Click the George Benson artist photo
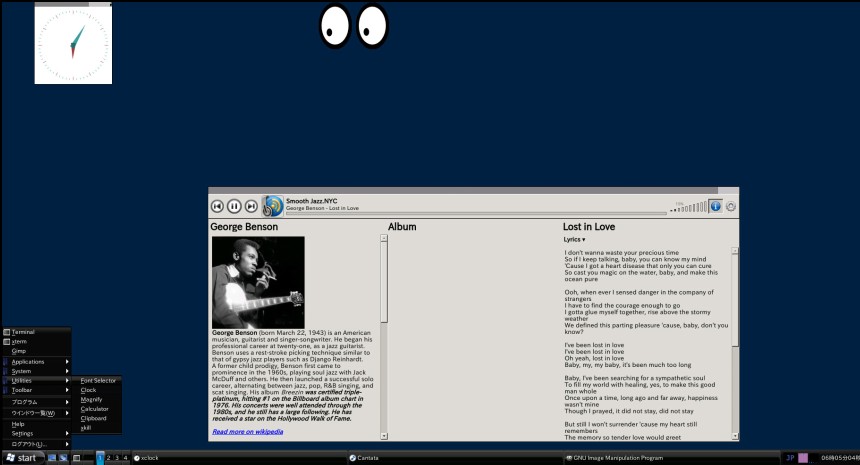 (258, 282)
